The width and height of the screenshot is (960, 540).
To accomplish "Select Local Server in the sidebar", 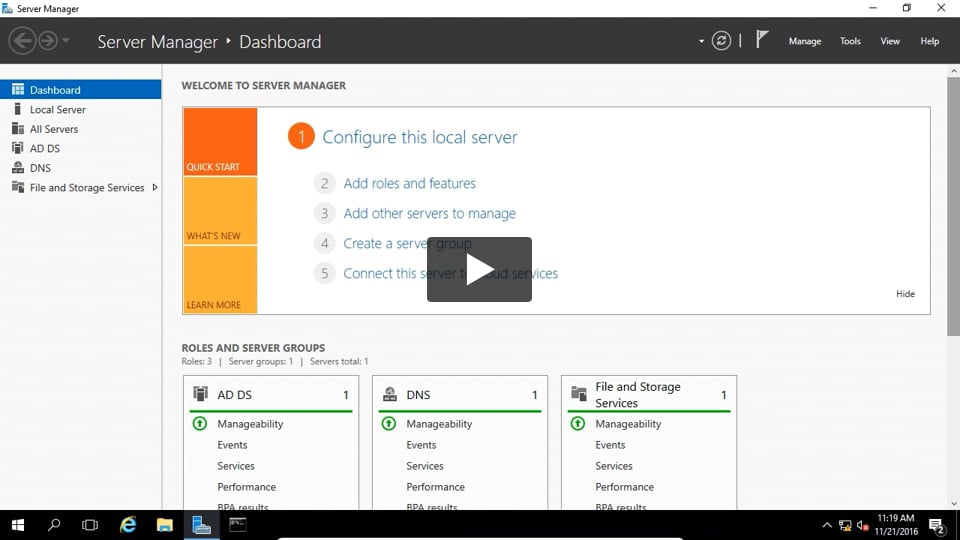I will pyautogui.click(x=57, y=109).
